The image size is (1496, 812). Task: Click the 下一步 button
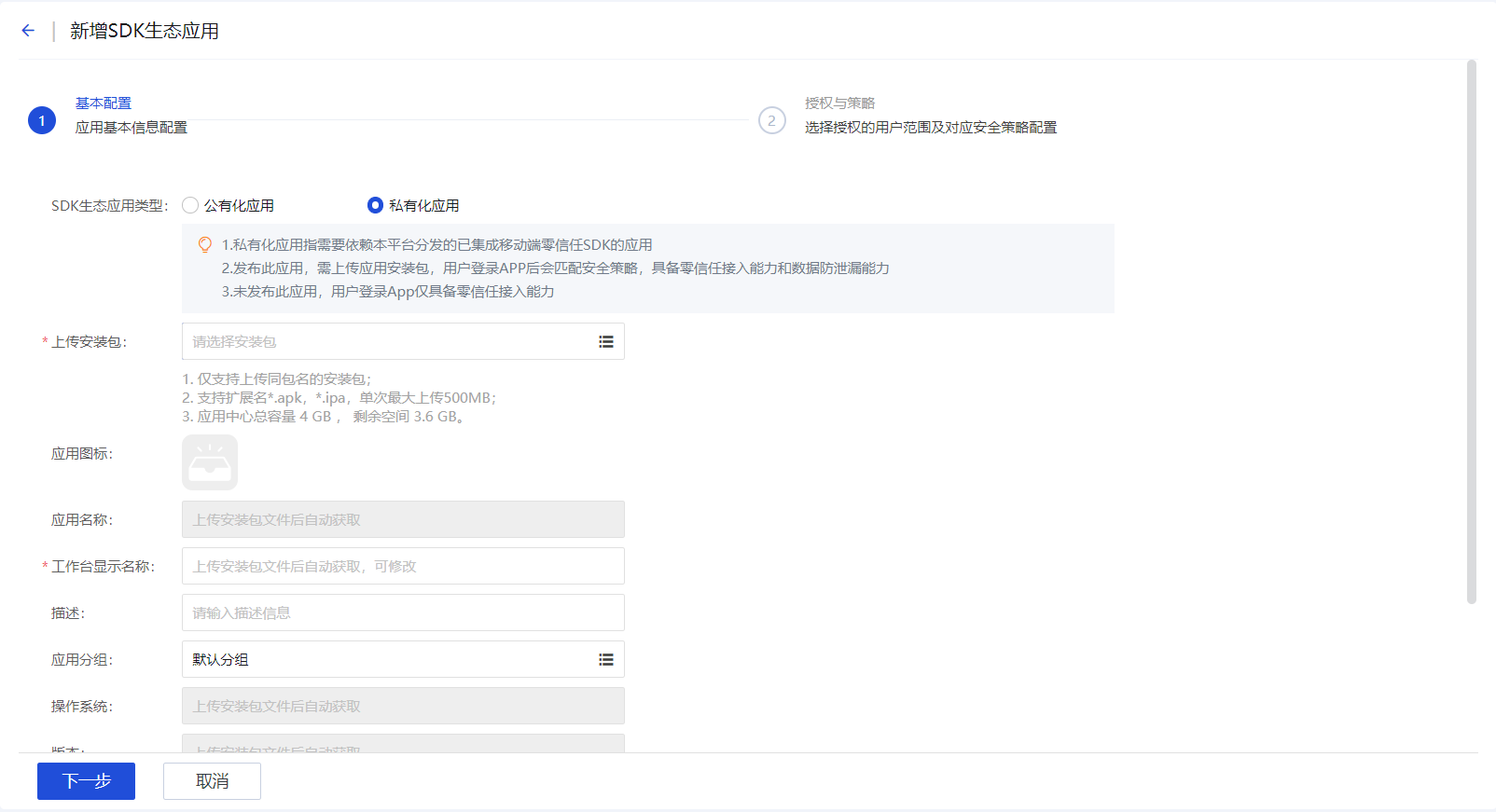(86, 781)
